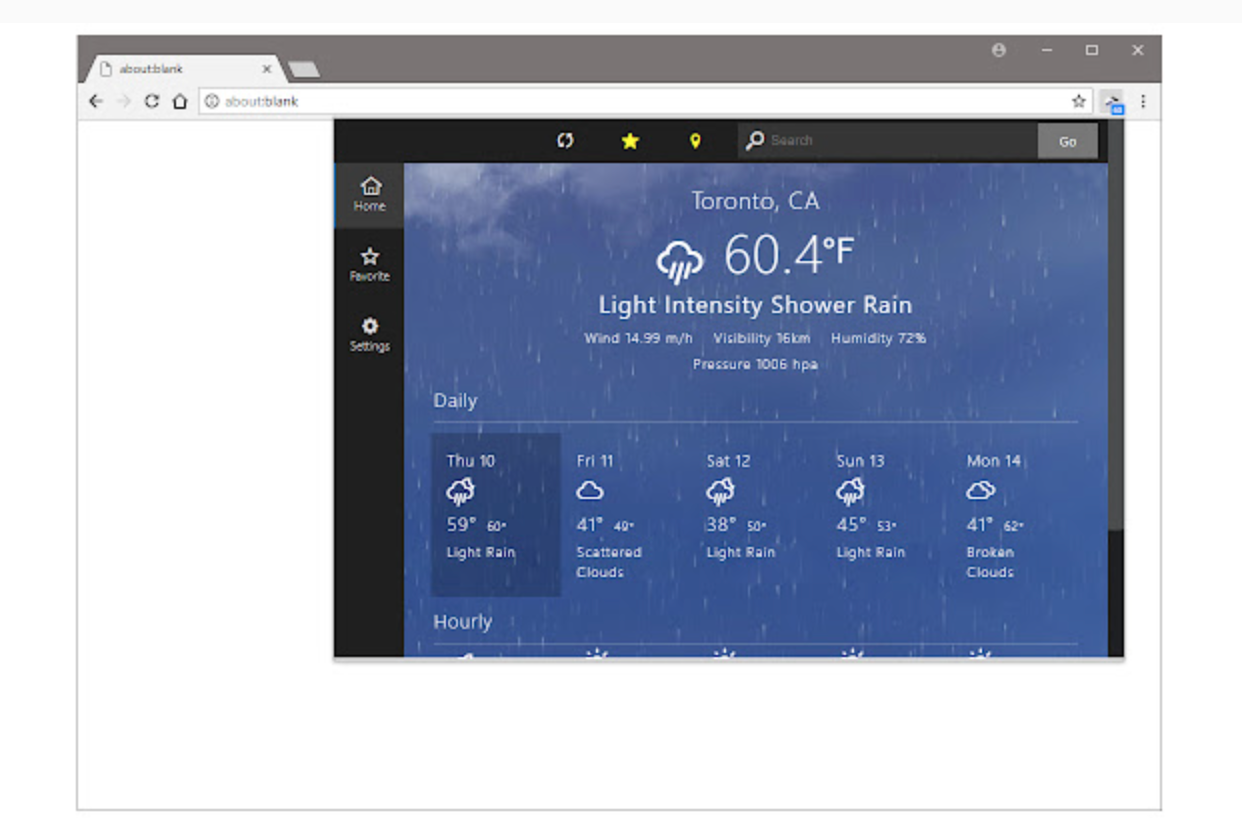Click the yellow location pin icon
1242x818 pixels.
pos(695,141)
